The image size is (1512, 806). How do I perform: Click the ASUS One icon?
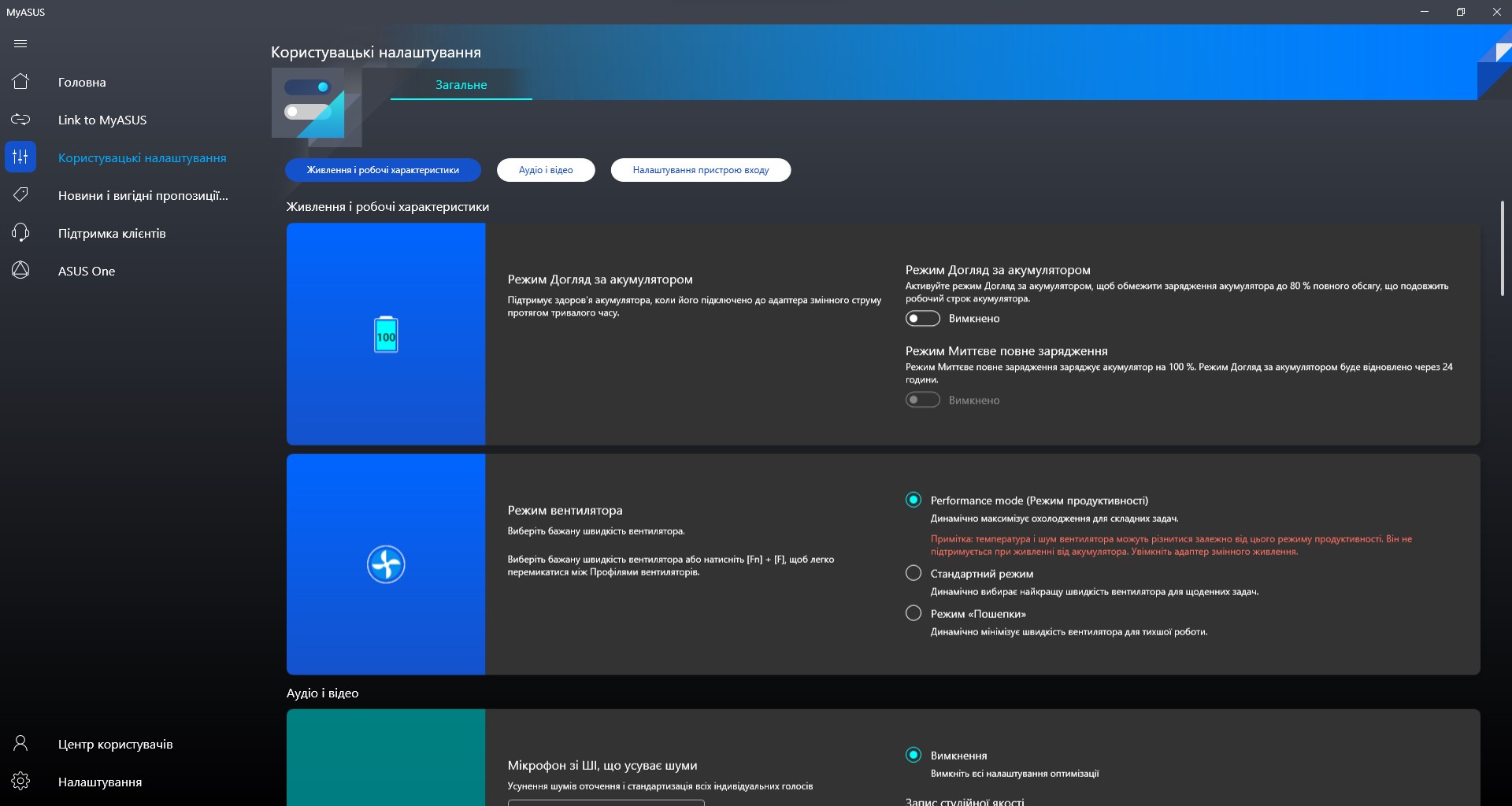pos(20,271)
